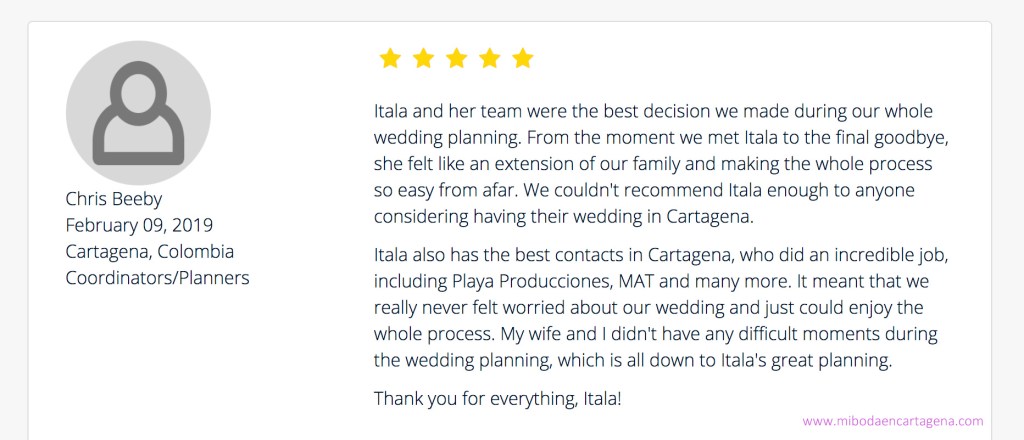Choose the fourth rating star

click(489, 59)
